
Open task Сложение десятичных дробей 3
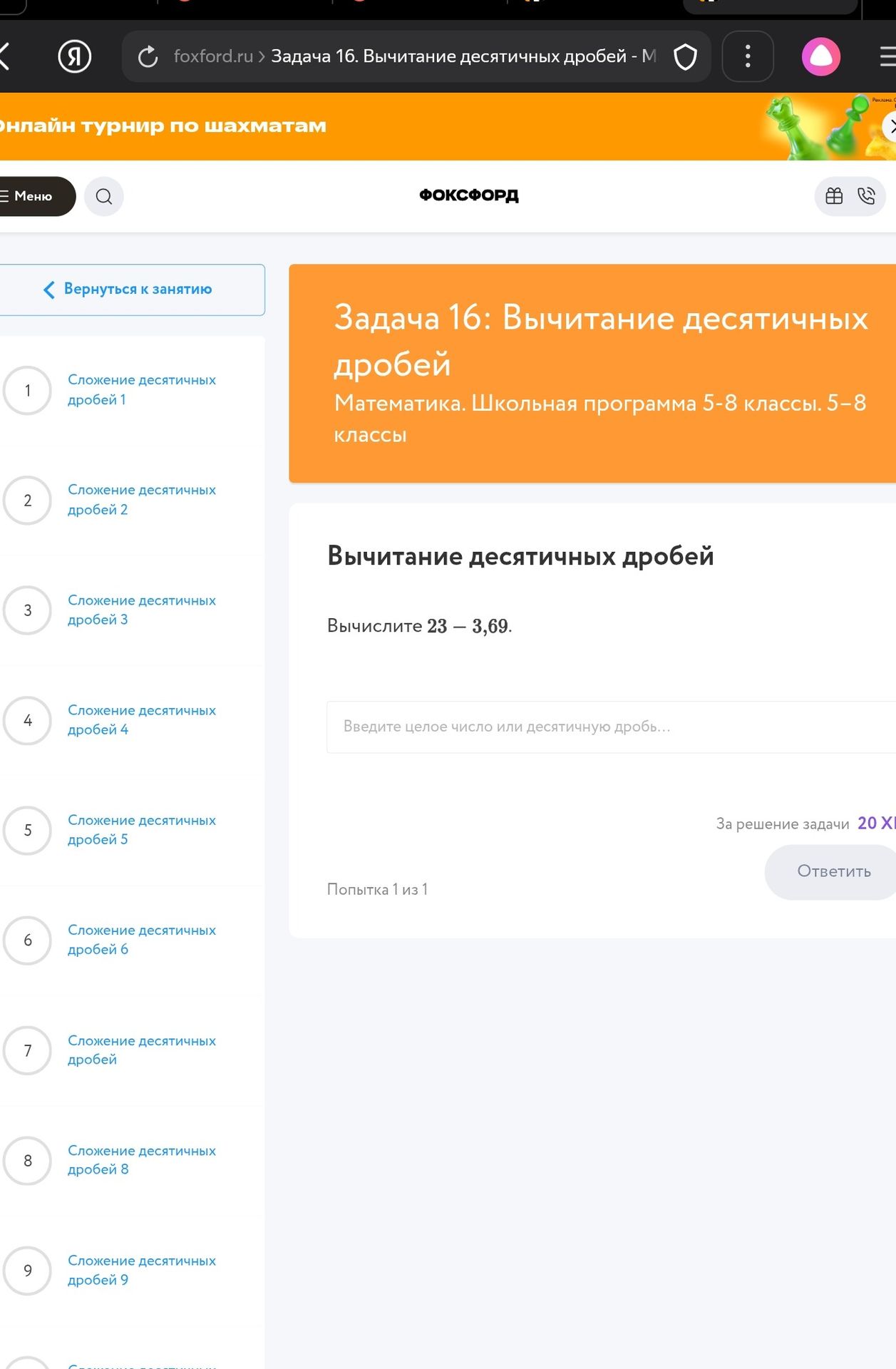point(141,610)
